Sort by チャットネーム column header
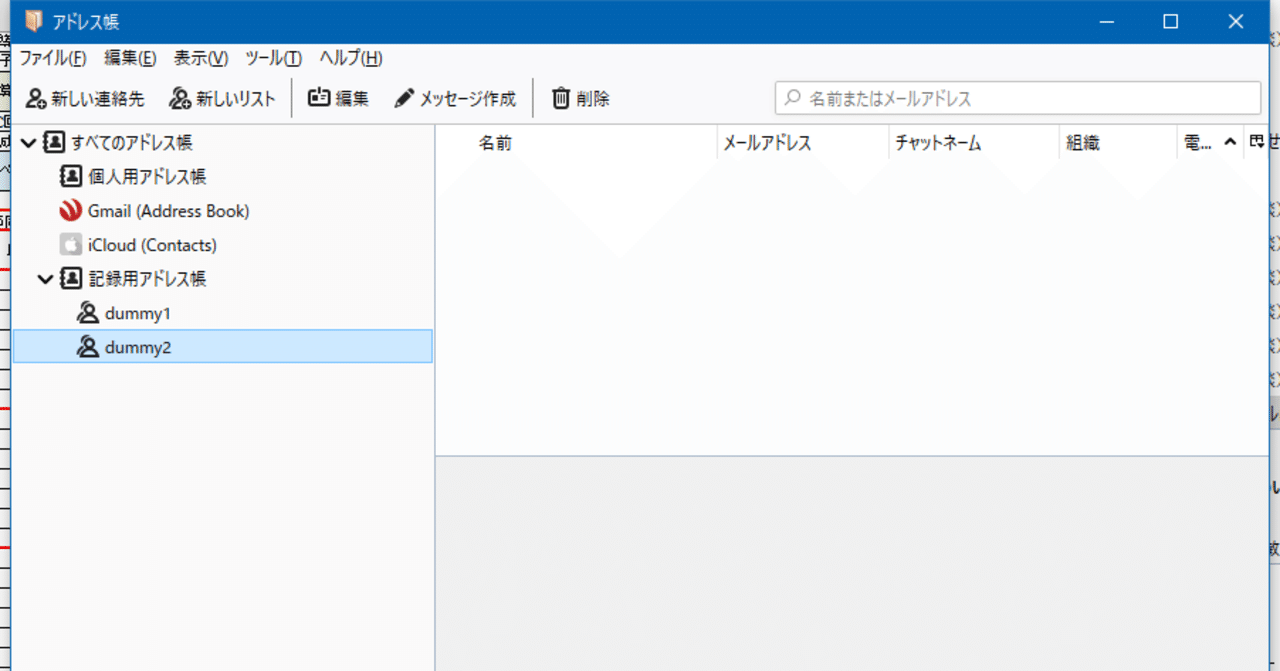 coord(974,143)
